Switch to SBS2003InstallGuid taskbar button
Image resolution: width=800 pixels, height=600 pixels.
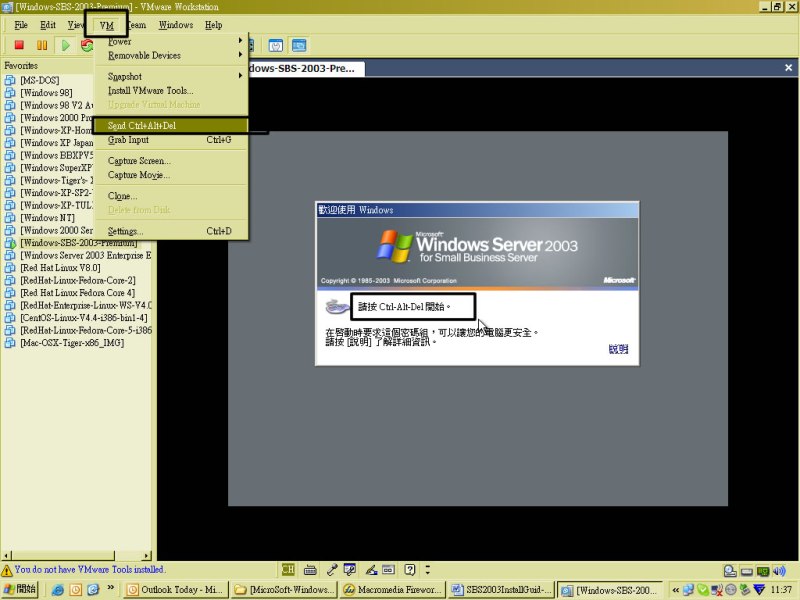pos(502,590)
